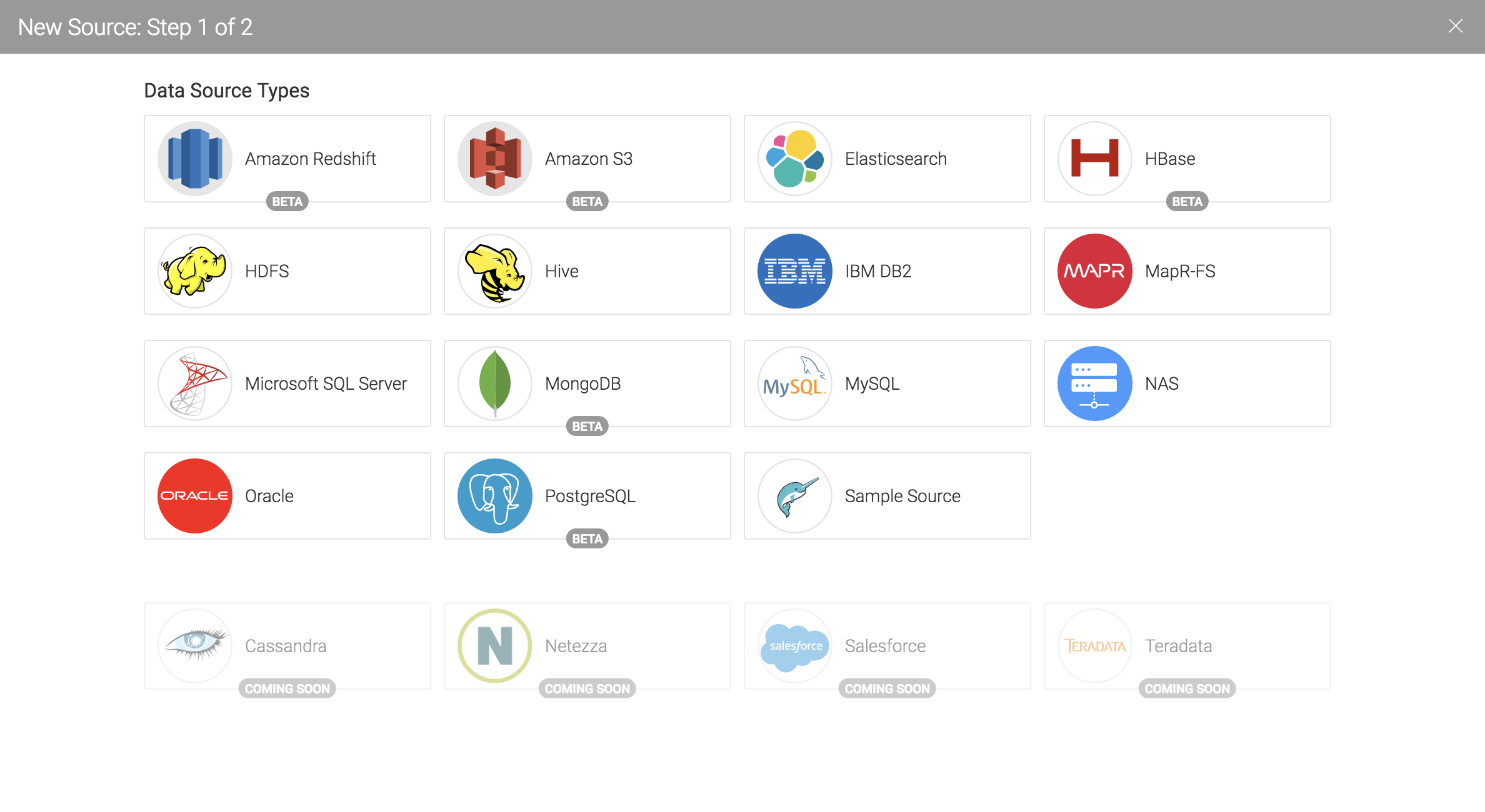Click the Elasticsearch colorful logo
Viewport: 1485px width, 812px height.
coord(795,159)
